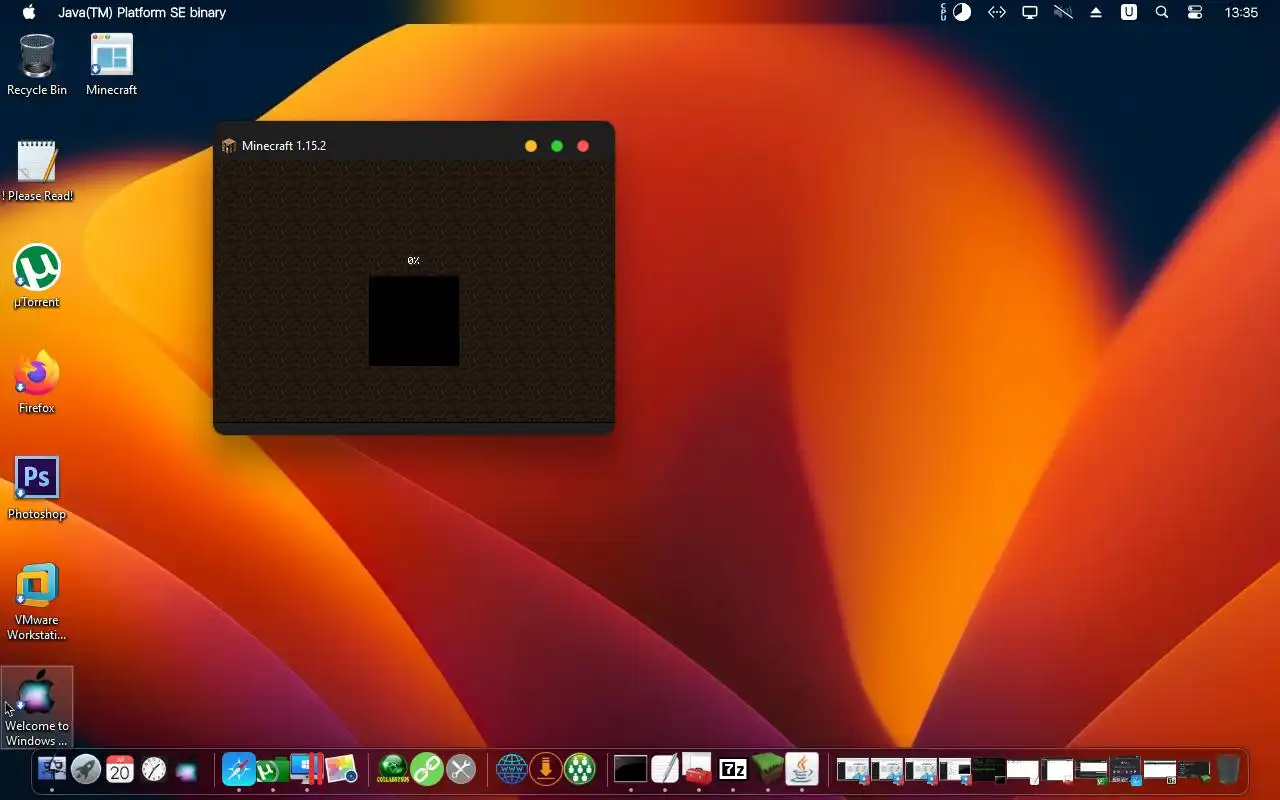The height and width of the screenshot is (800, 1280).
Task: Open Control Center toggles icon
Action: [x=1195, y=12]
